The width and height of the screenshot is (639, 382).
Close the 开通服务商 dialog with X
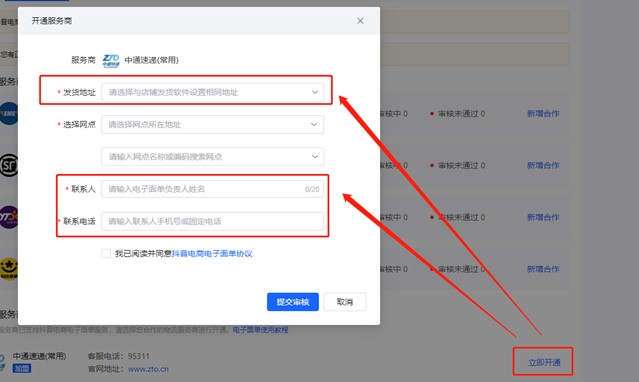(x=360, y=21)
